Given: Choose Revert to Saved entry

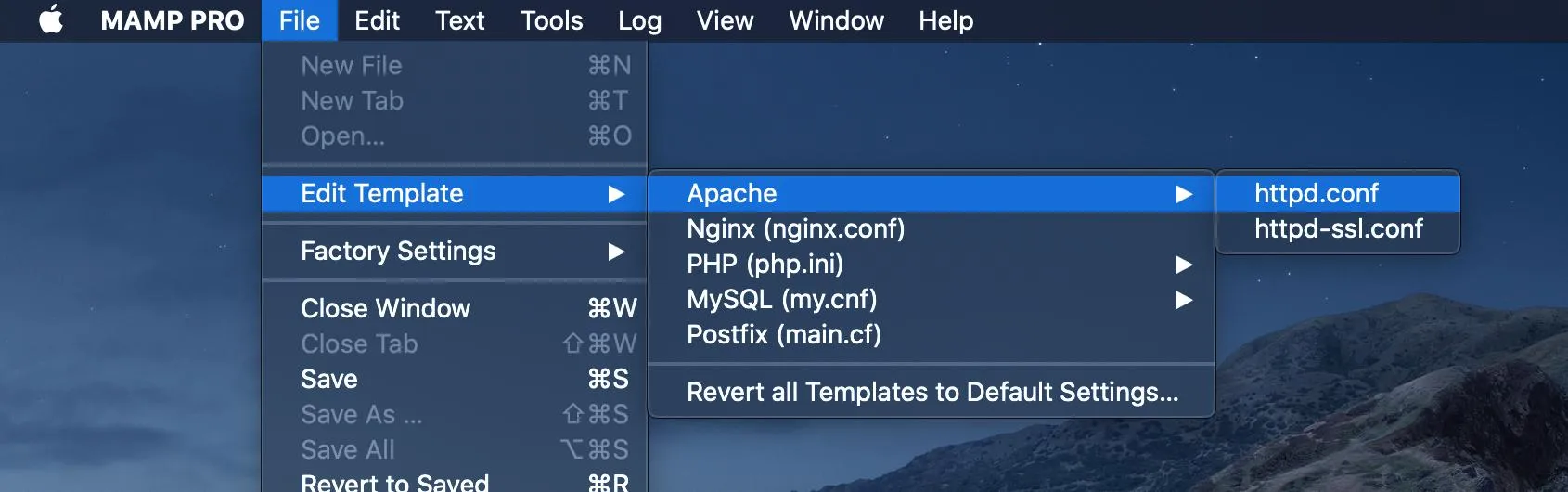Looking at the screenshot, I should pos(455,481).
